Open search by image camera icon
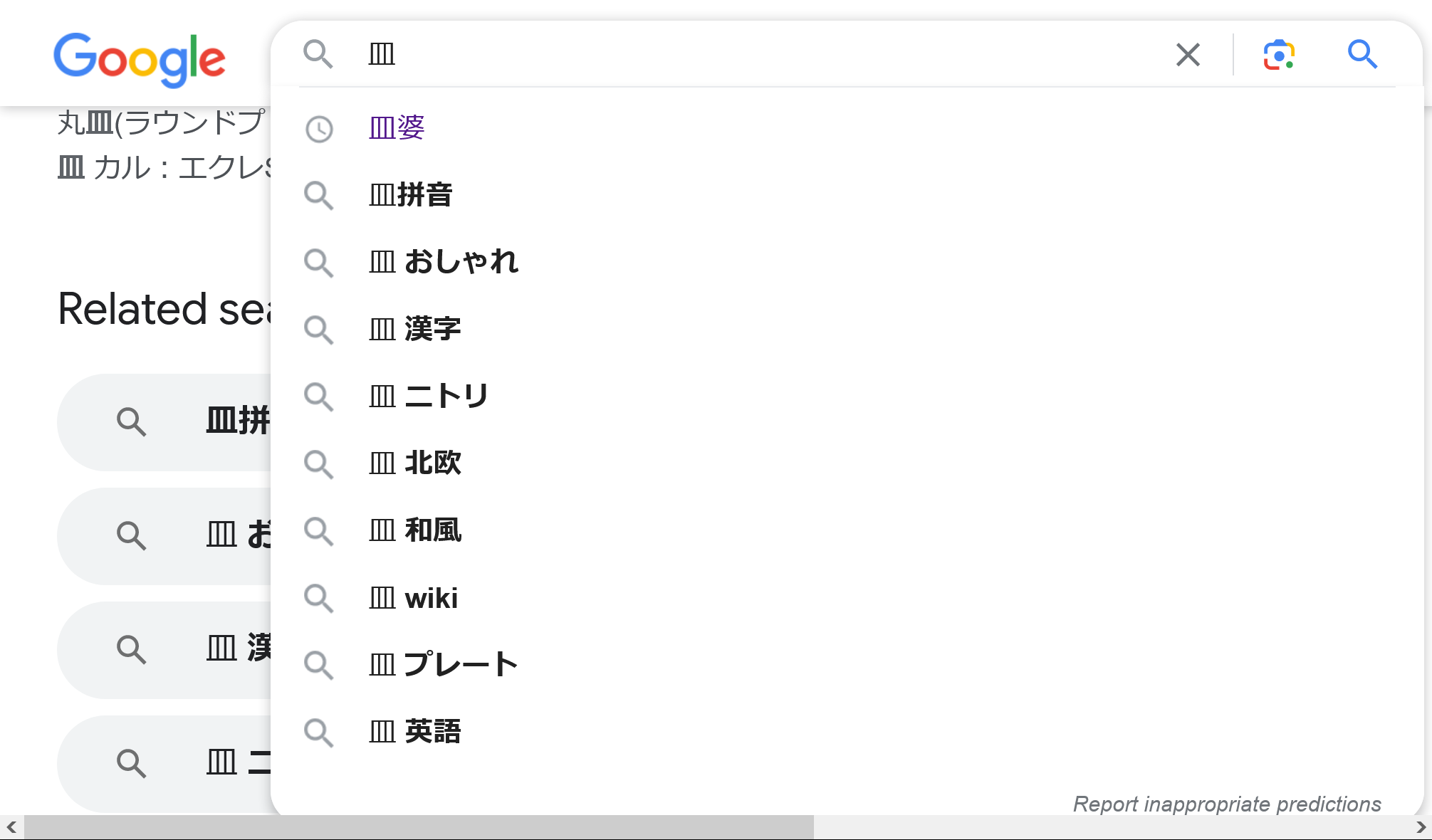The image size is (1432, 840). (x=1279, y=55)
